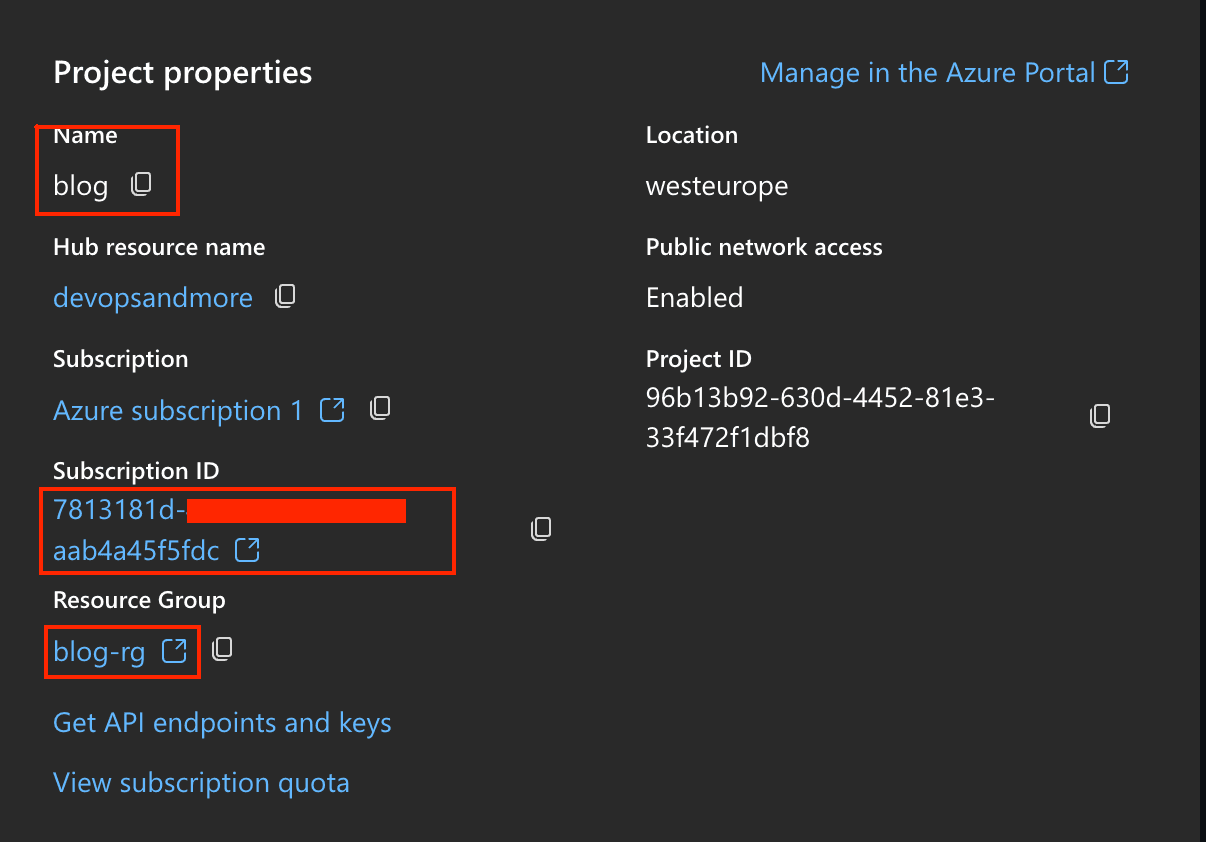The image size is (1206, 842).
Task: Copy the project name "blog"
Action: 141,184
